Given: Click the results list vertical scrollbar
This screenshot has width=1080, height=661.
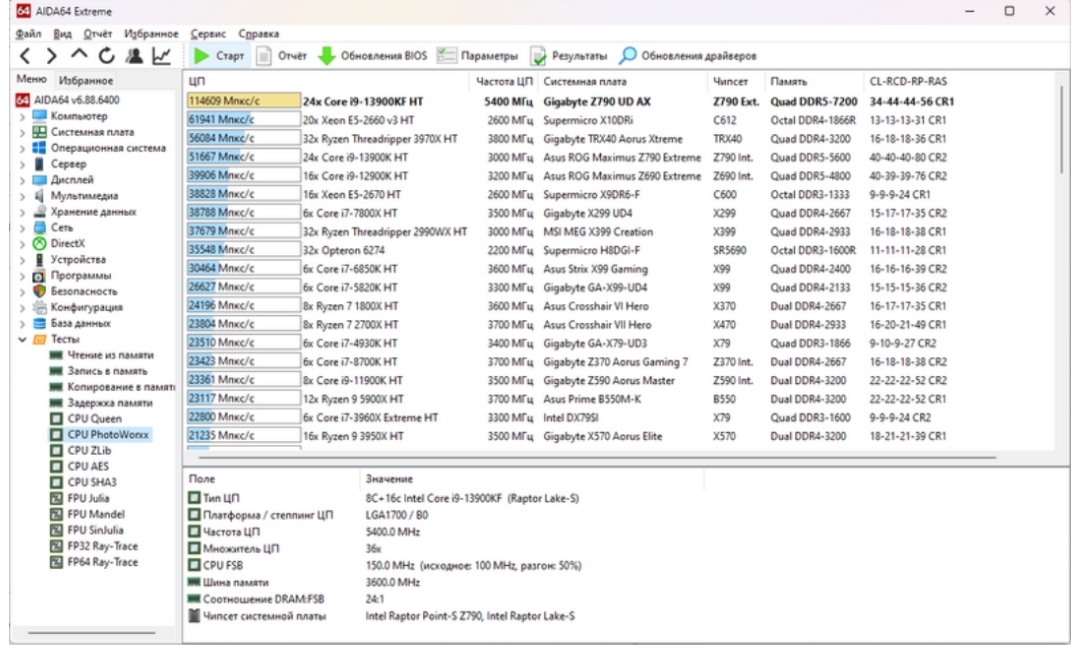Looking at the screenshot, I should coord(1061,131).
